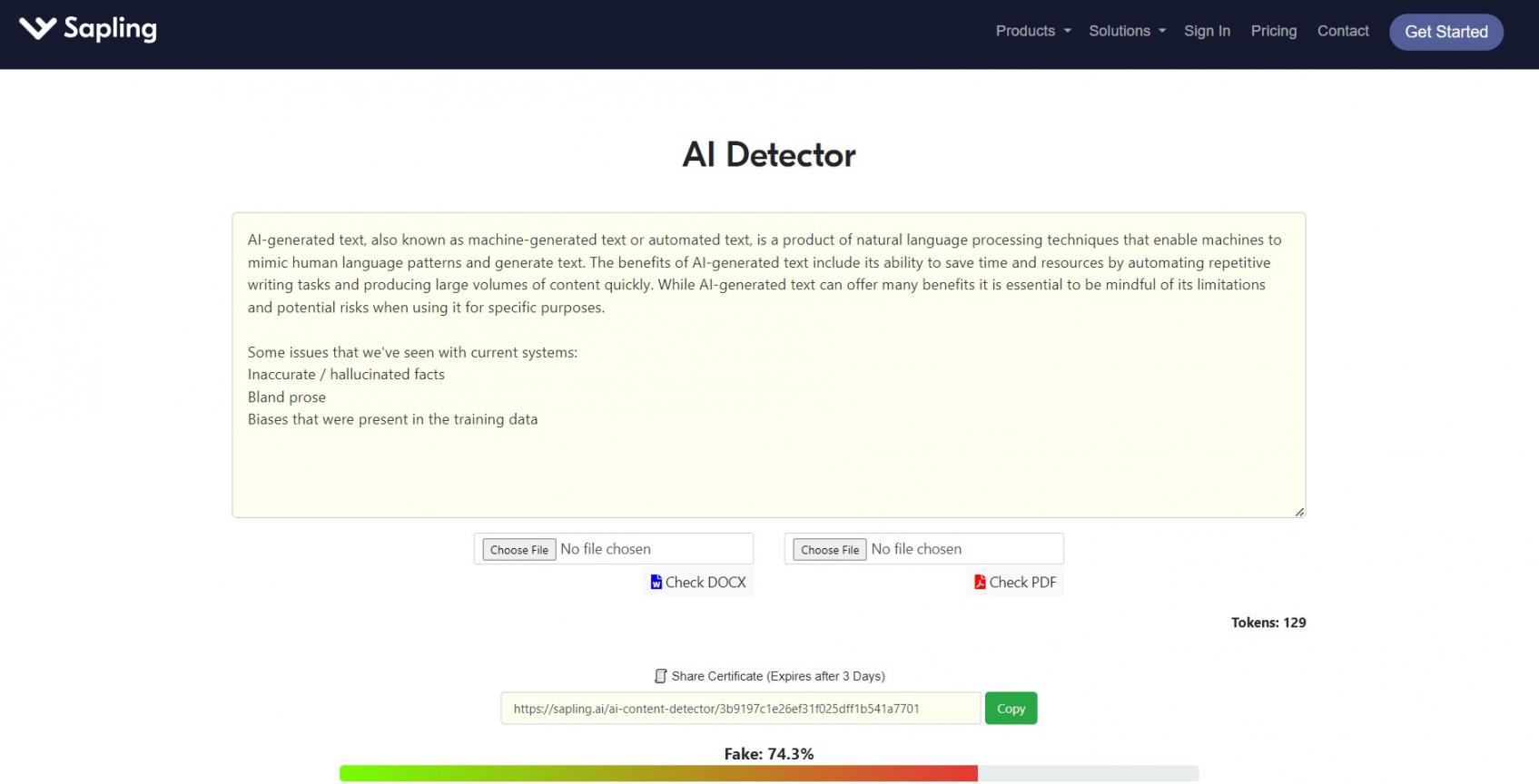Go to the Pricing page

pos(1273,31)
